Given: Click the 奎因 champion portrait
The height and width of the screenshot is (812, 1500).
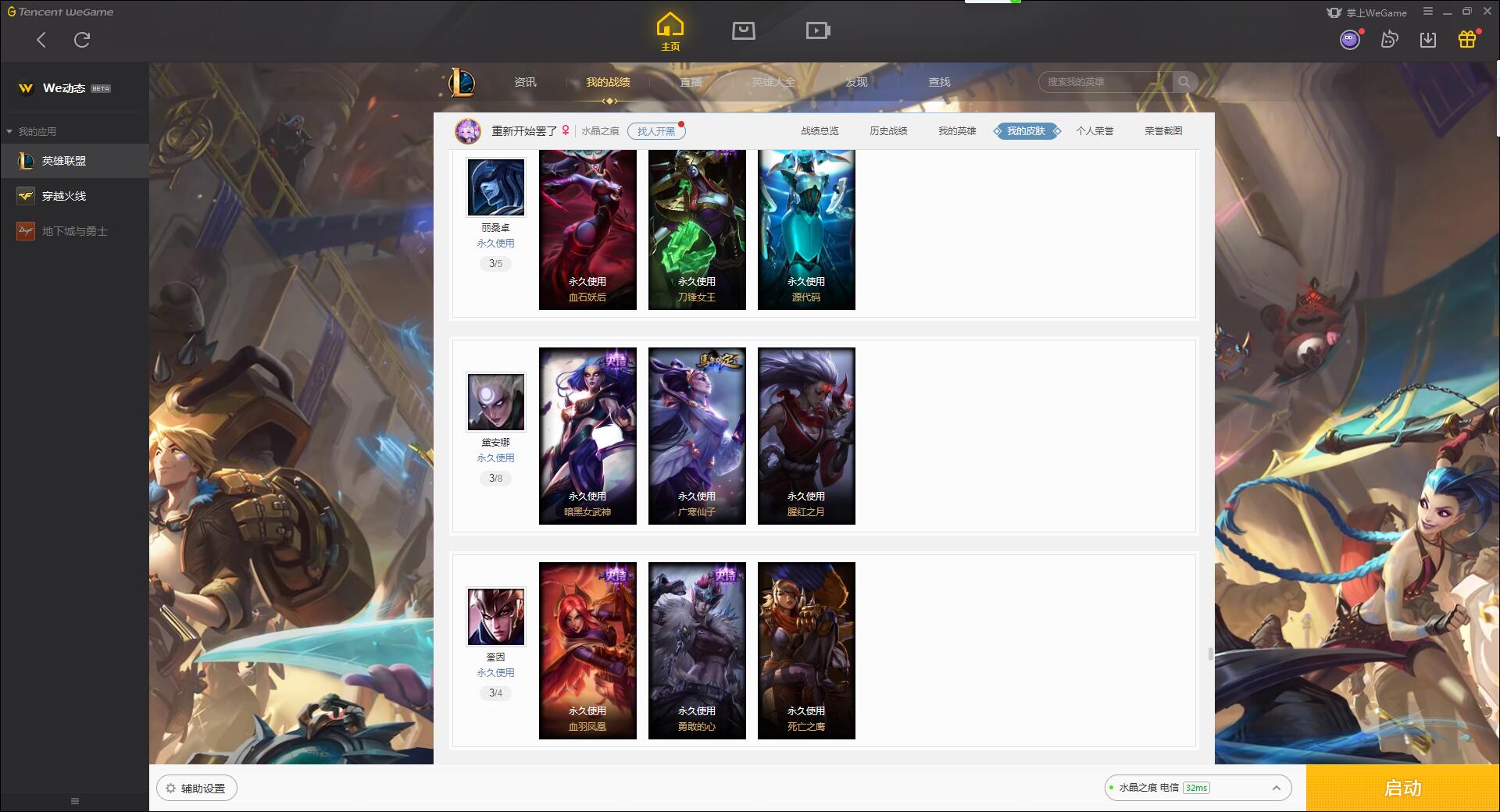Looking at the screenshot, I should [495, 617].
